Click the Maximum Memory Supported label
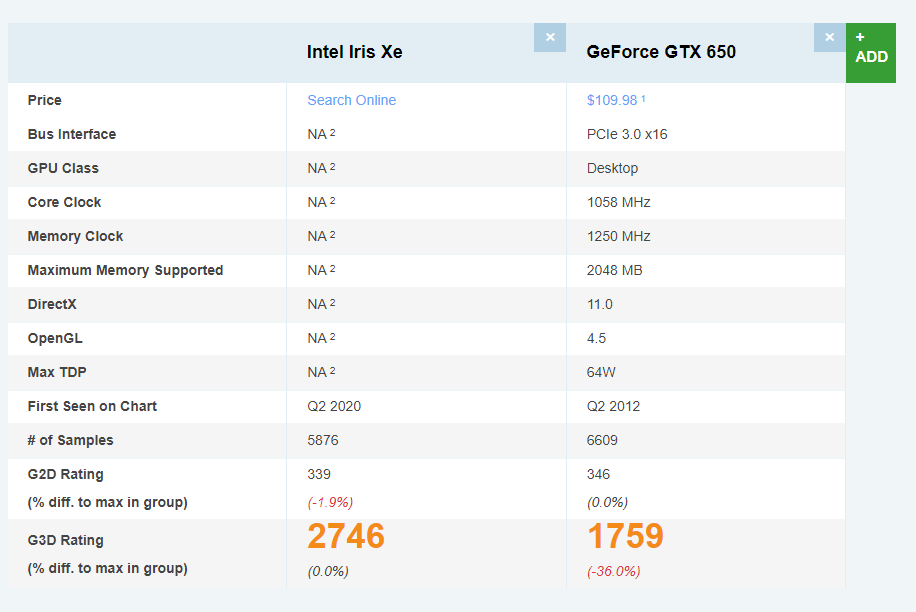 pyautogui.click(x=125, y=270)
